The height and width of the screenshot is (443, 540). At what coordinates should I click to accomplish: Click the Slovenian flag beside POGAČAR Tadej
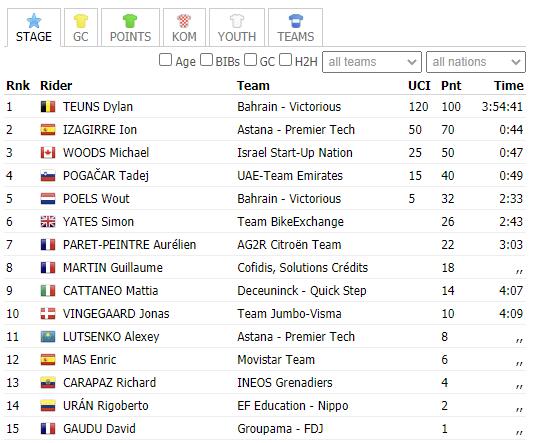pyautogui.click(x=48, y=176)
